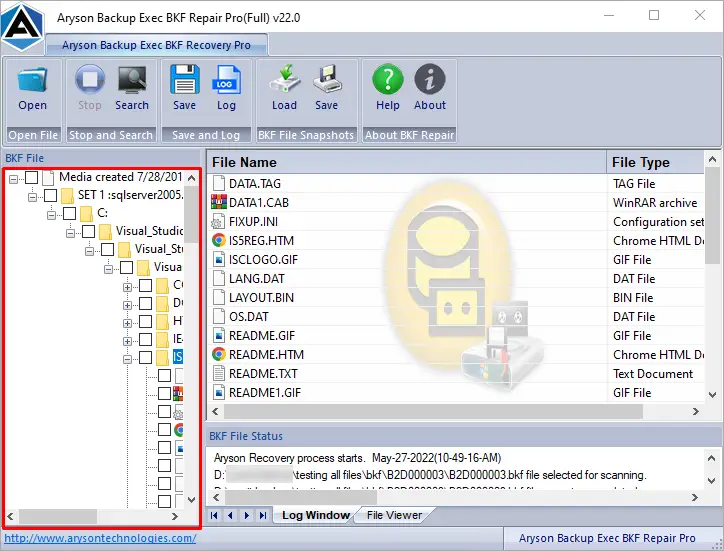This screenshot has height=551, width=724.
Task: Expand the IE folder node
Action: point(127,341)
